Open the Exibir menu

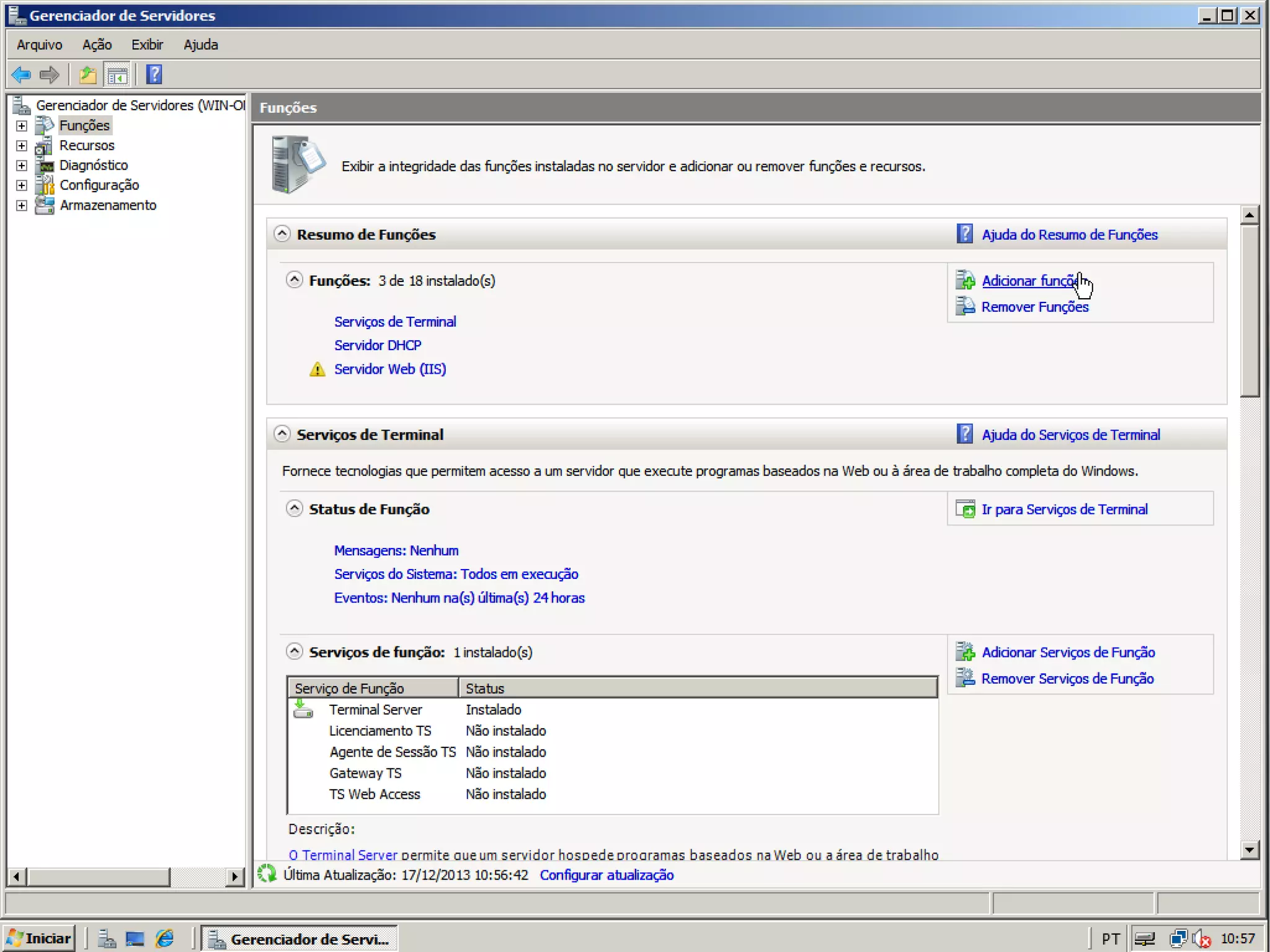coord(147,45)
